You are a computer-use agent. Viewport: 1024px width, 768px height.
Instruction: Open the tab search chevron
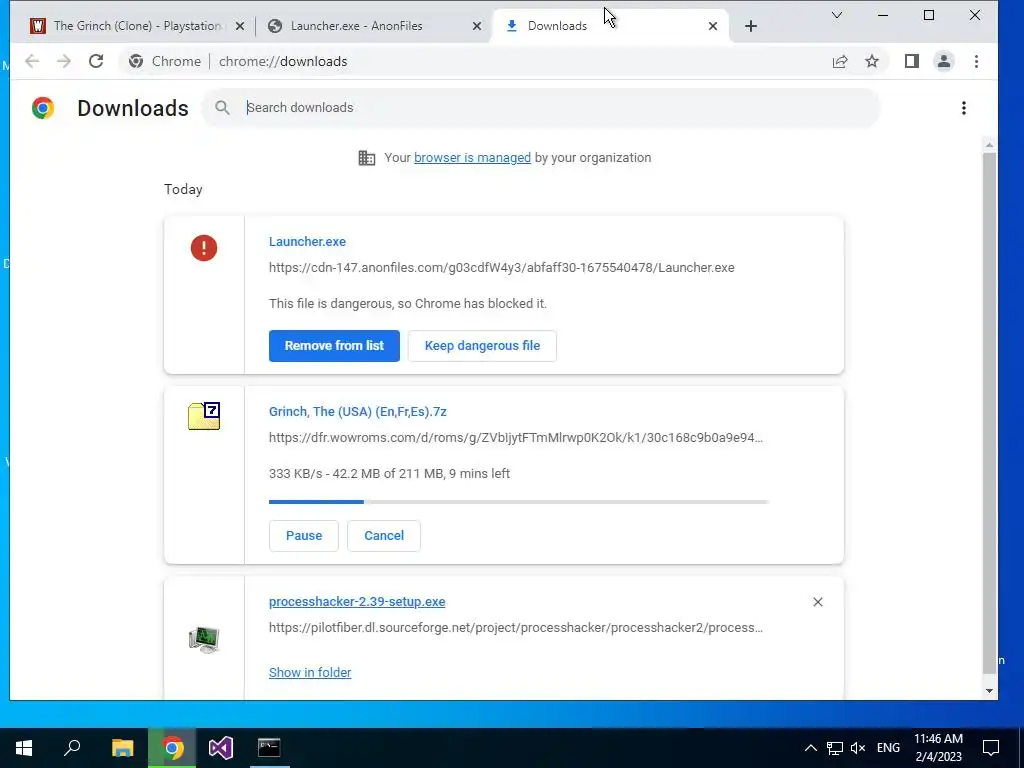point(837,15)
